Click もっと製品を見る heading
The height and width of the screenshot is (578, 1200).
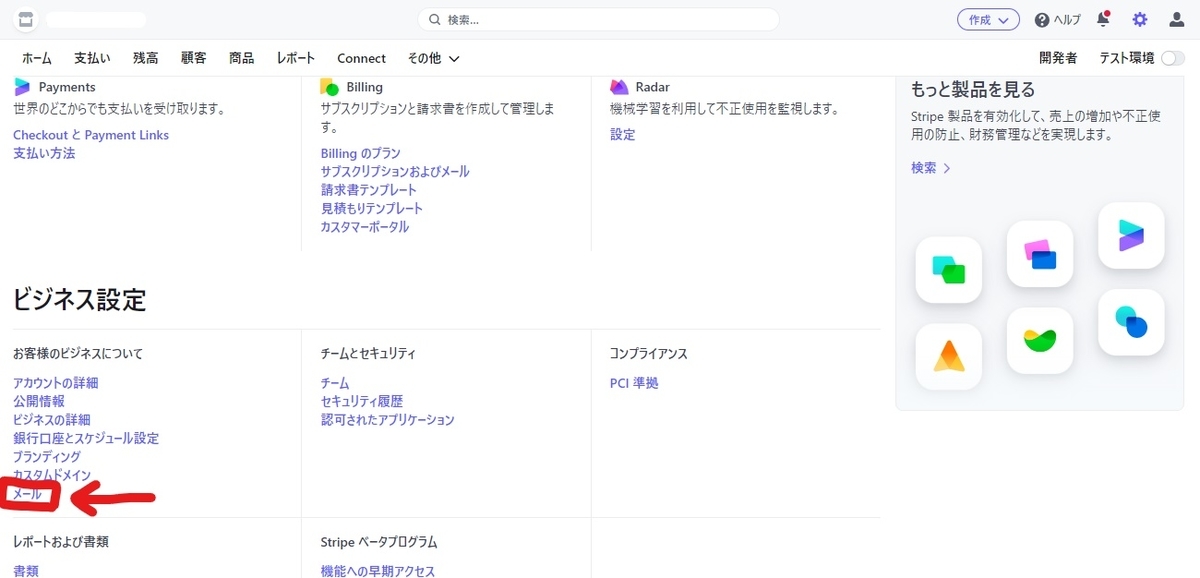[973, 89]
